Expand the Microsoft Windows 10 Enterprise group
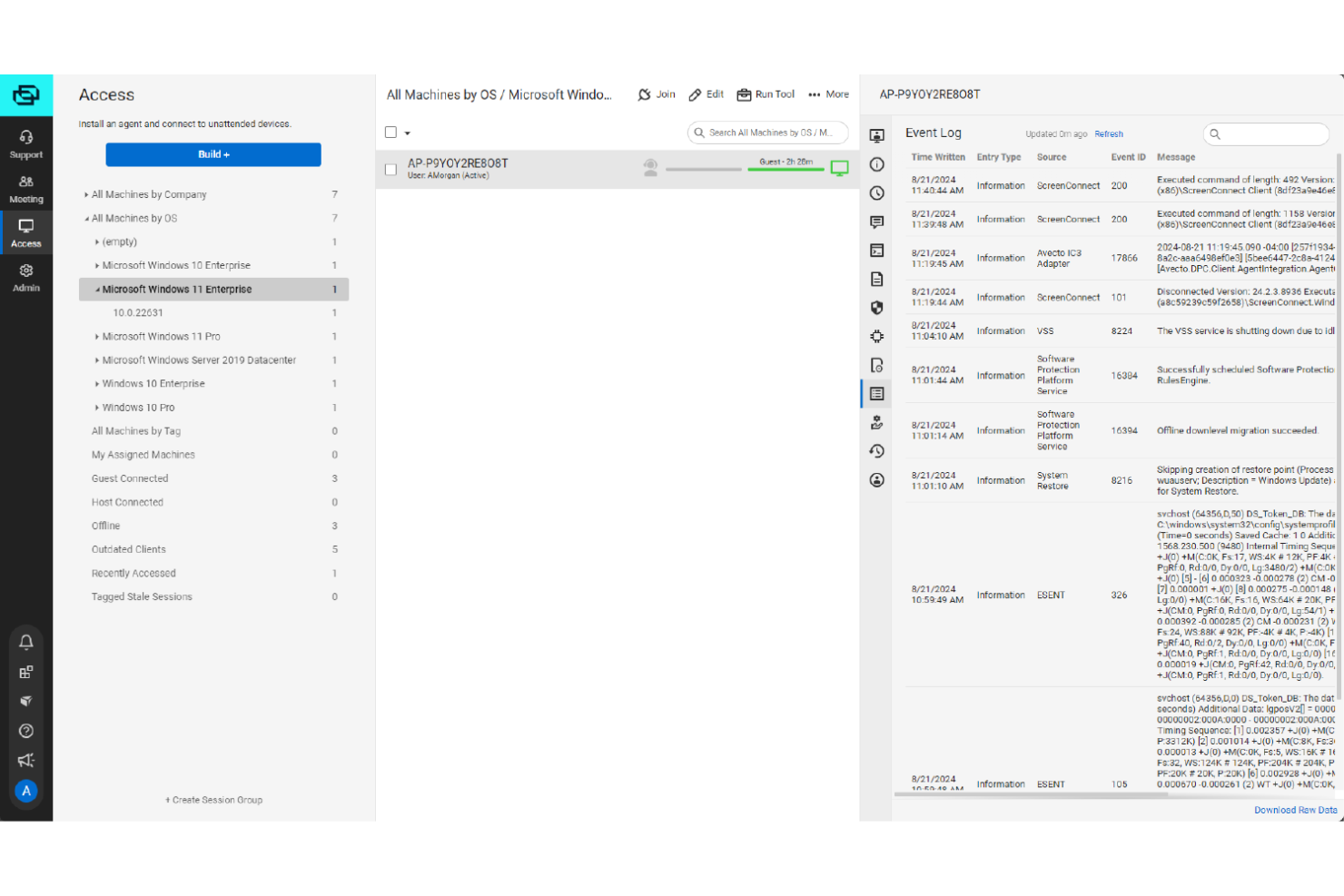This screenshot has height=896, width=1344. 96,265
